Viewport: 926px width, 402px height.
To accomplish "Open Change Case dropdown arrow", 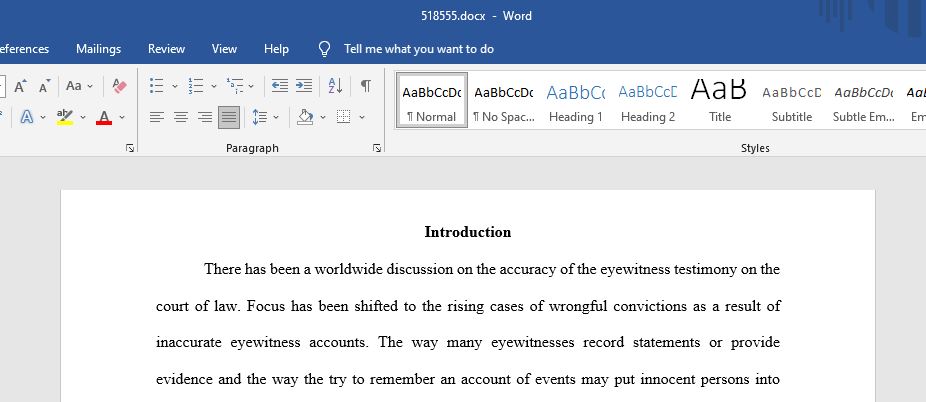I will click(x=90, y=86).
